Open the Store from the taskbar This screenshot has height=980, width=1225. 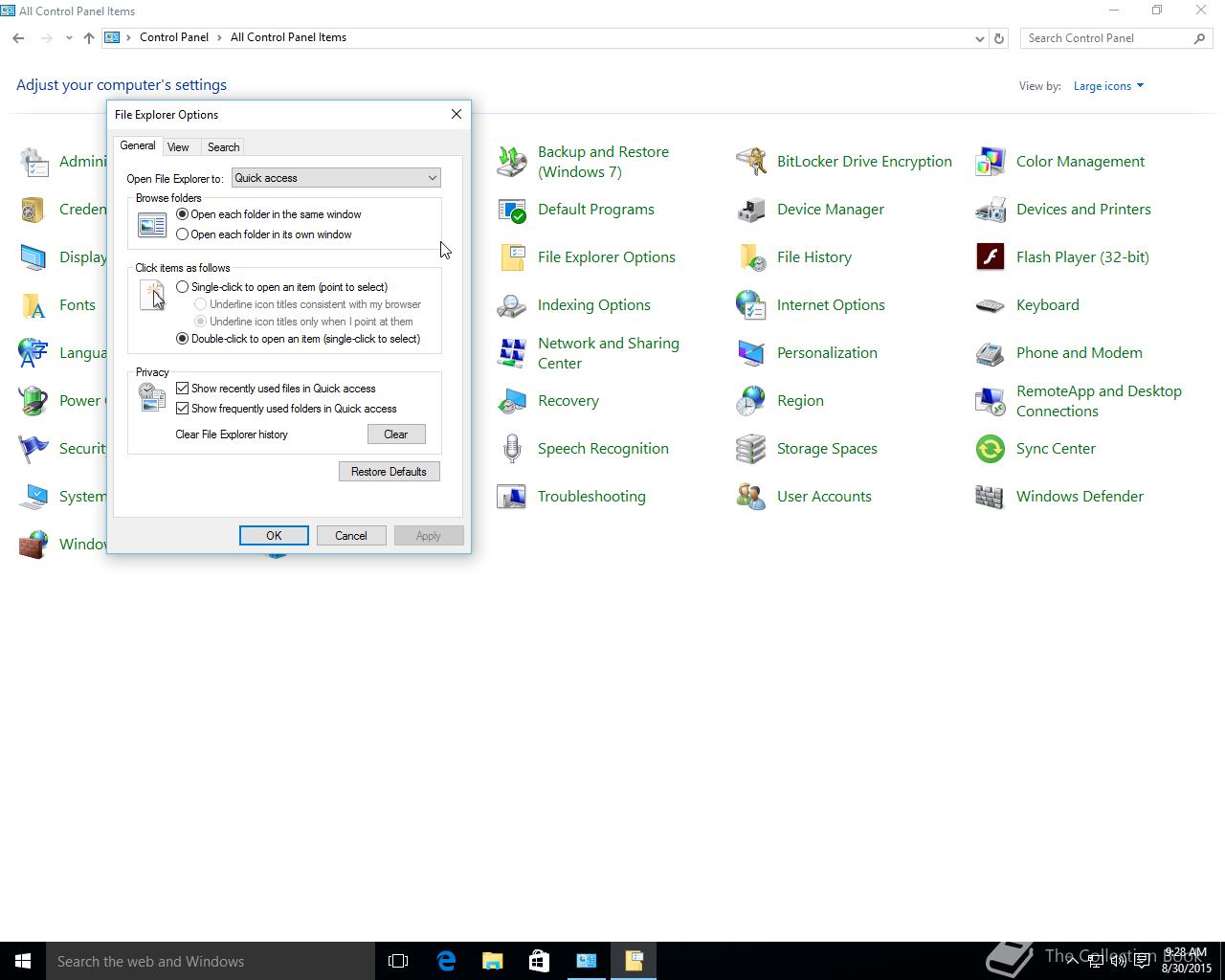click(x=539, y=961)
